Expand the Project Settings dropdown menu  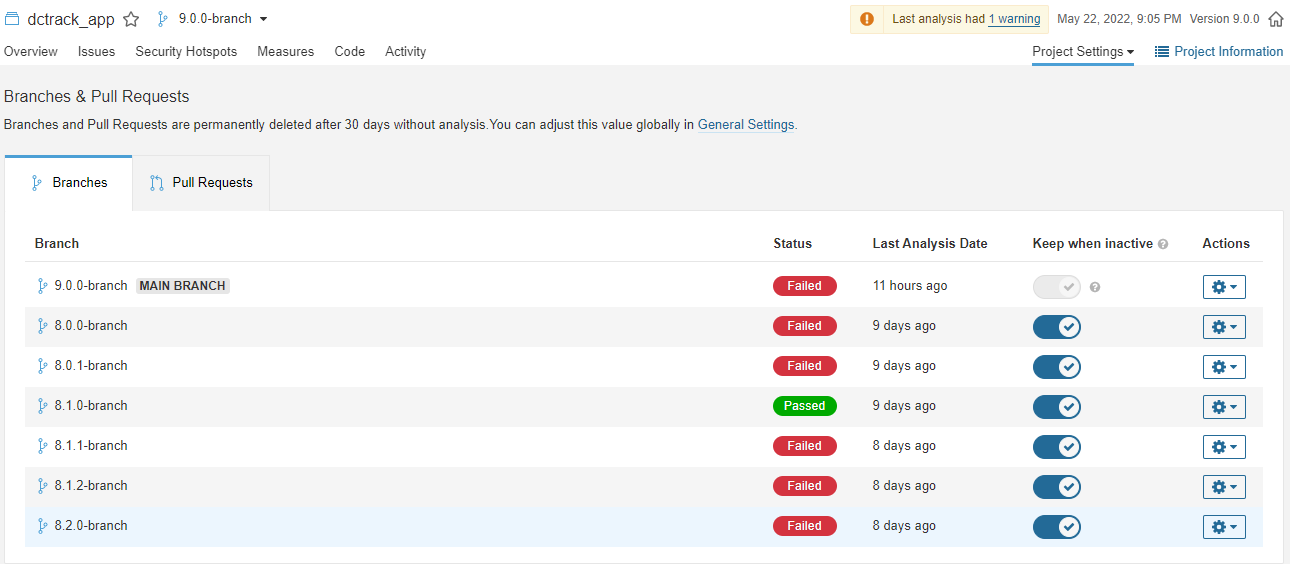[x=1082, y=52]
